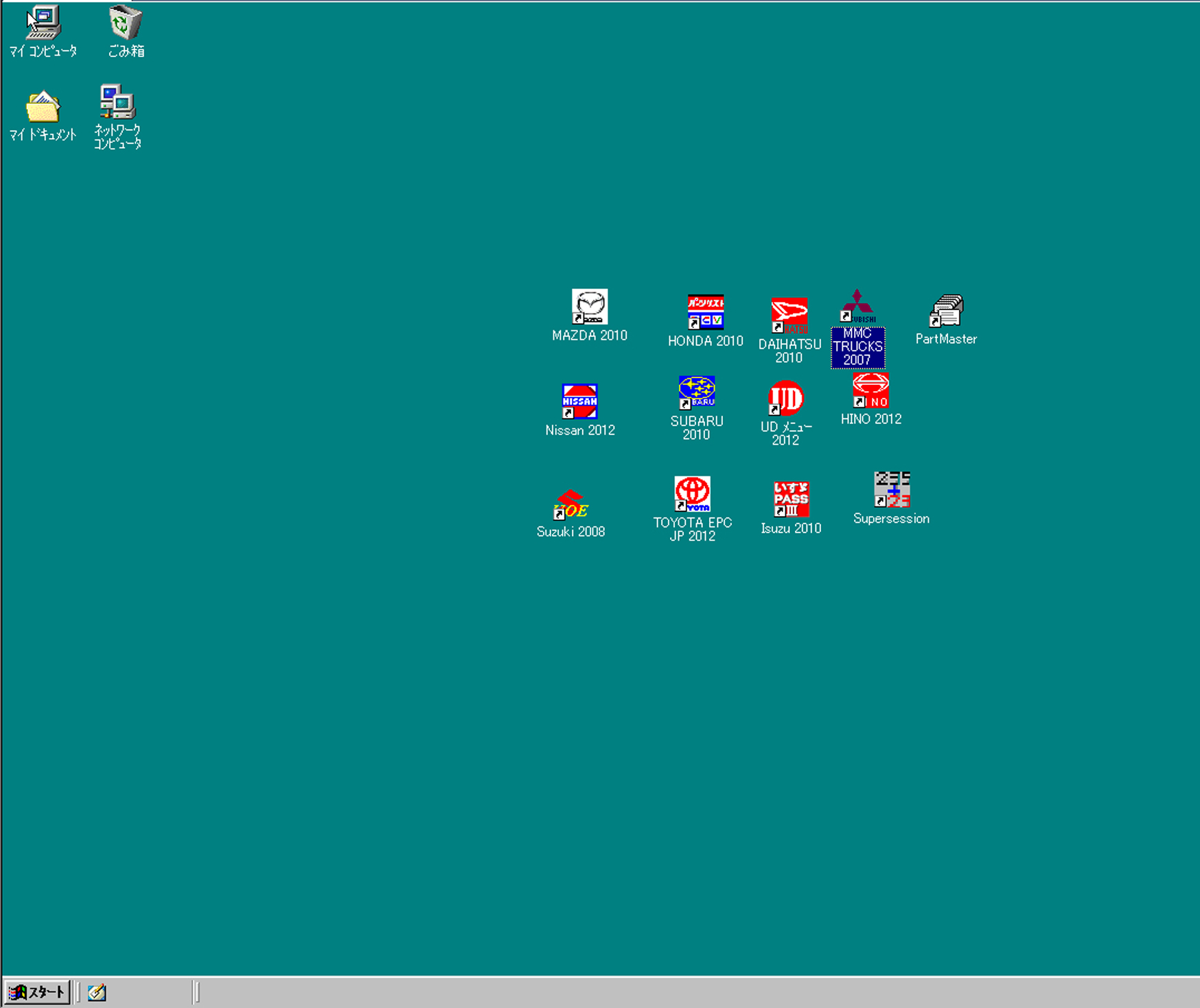Image resolution: width=1200 pixels, height=1008 pixels.
Task: Select the SUBARU 2010 shortcut icon
Action: [696, 392]
